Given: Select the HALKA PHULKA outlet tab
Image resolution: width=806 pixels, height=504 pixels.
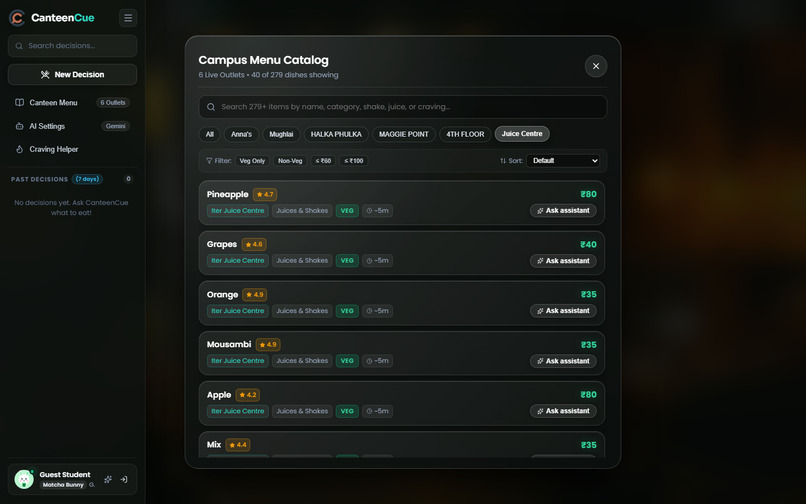Looking at the screenshot, I should click(336, 134).
